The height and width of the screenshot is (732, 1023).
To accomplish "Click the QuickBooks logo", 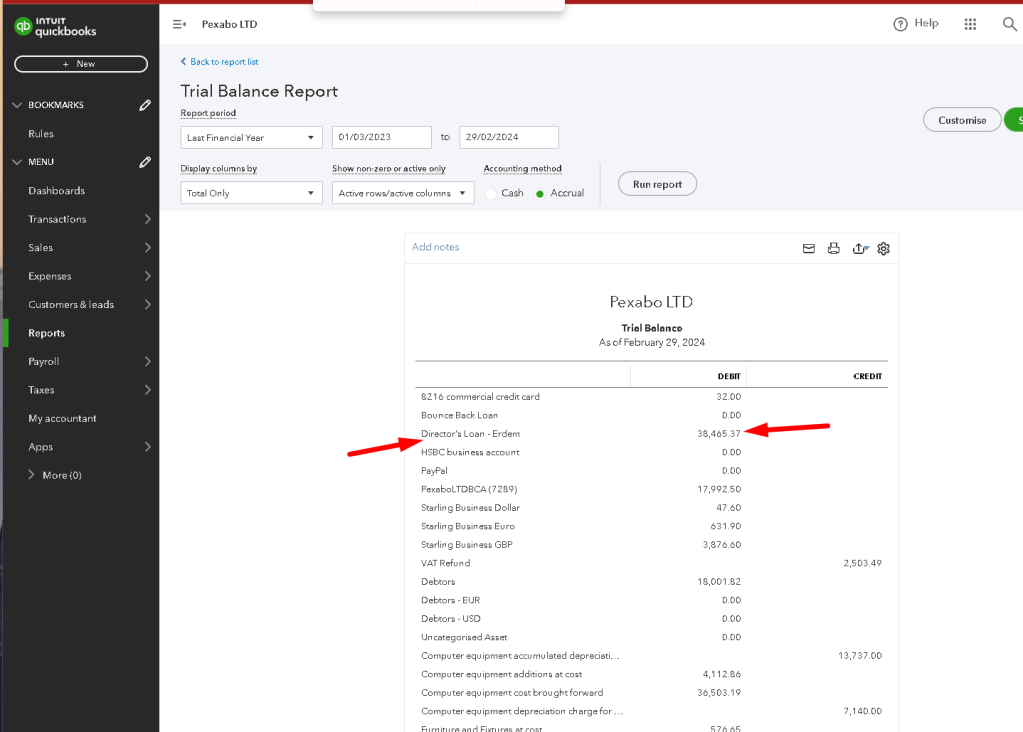I will 55,27.
